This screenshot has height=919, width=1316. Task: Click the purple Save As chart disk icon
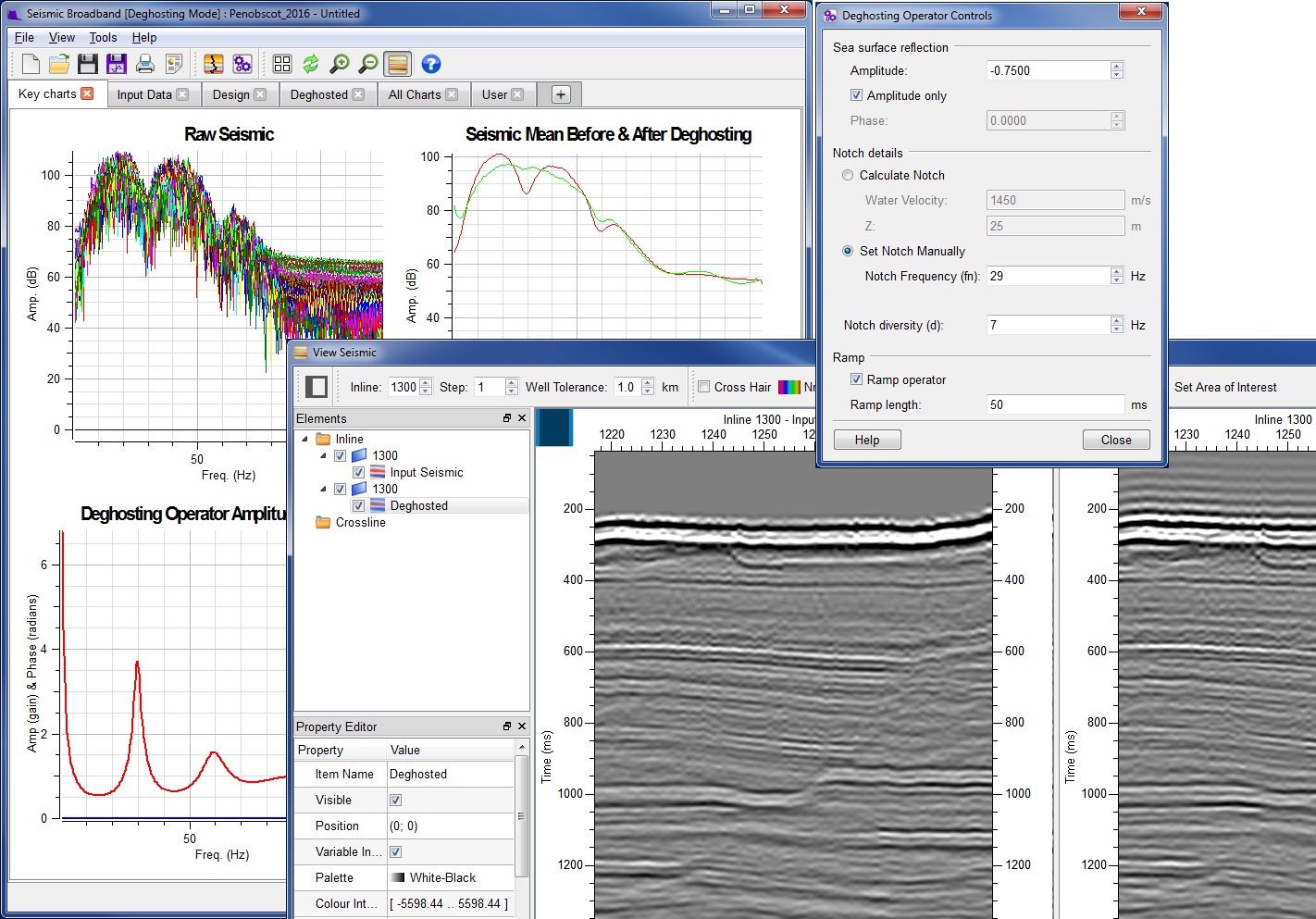(117, 64)
